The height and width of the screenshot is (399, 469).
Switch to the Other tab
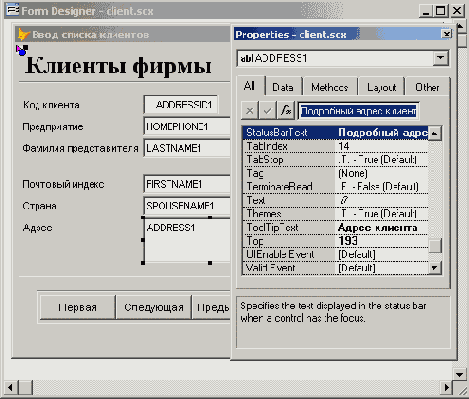coord(427,87)
